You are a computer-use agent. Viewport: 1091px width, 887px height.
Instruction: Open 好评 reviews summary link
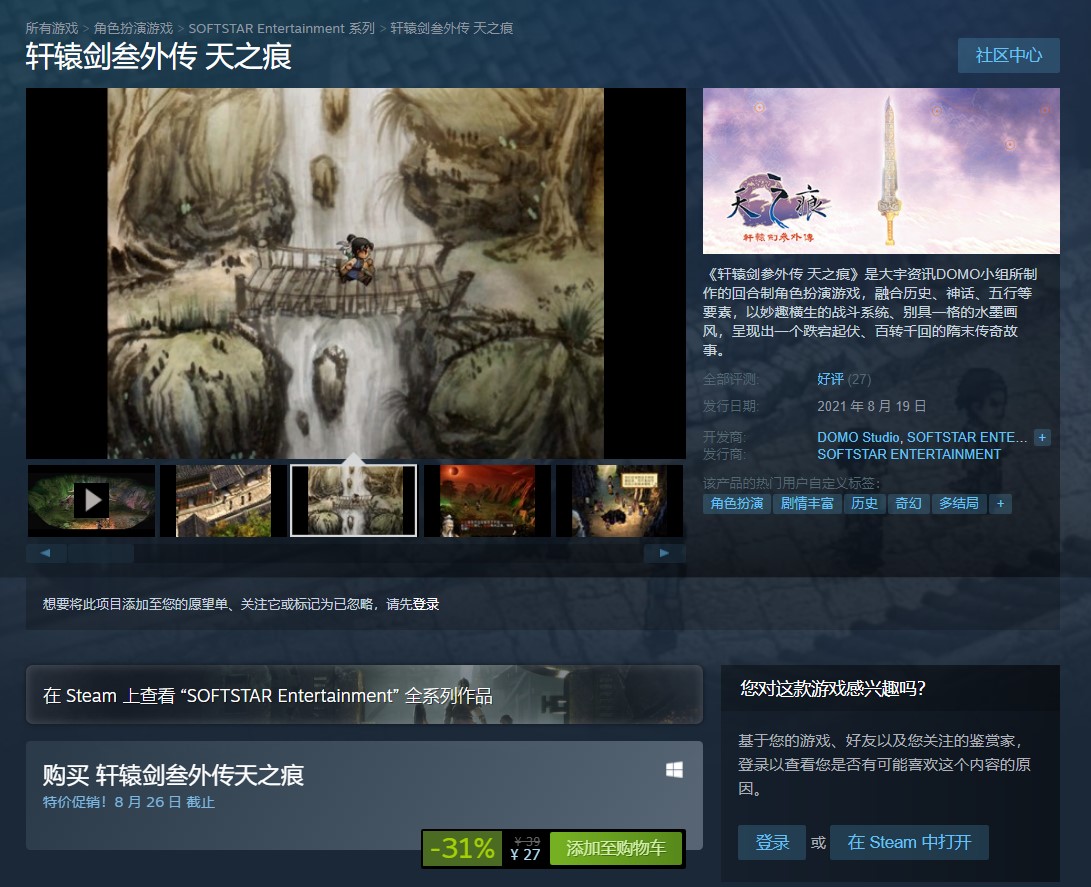click(x=830, y=379)
